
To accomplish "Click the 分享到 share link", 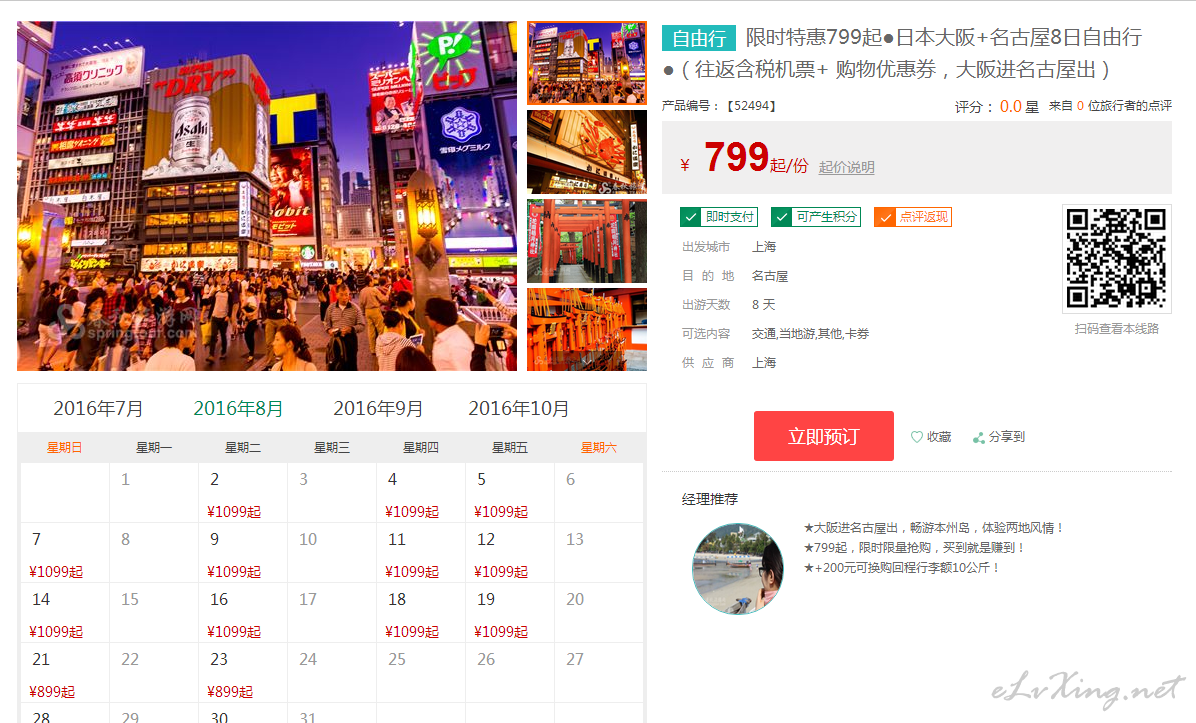I will (x=1007, y=437).
